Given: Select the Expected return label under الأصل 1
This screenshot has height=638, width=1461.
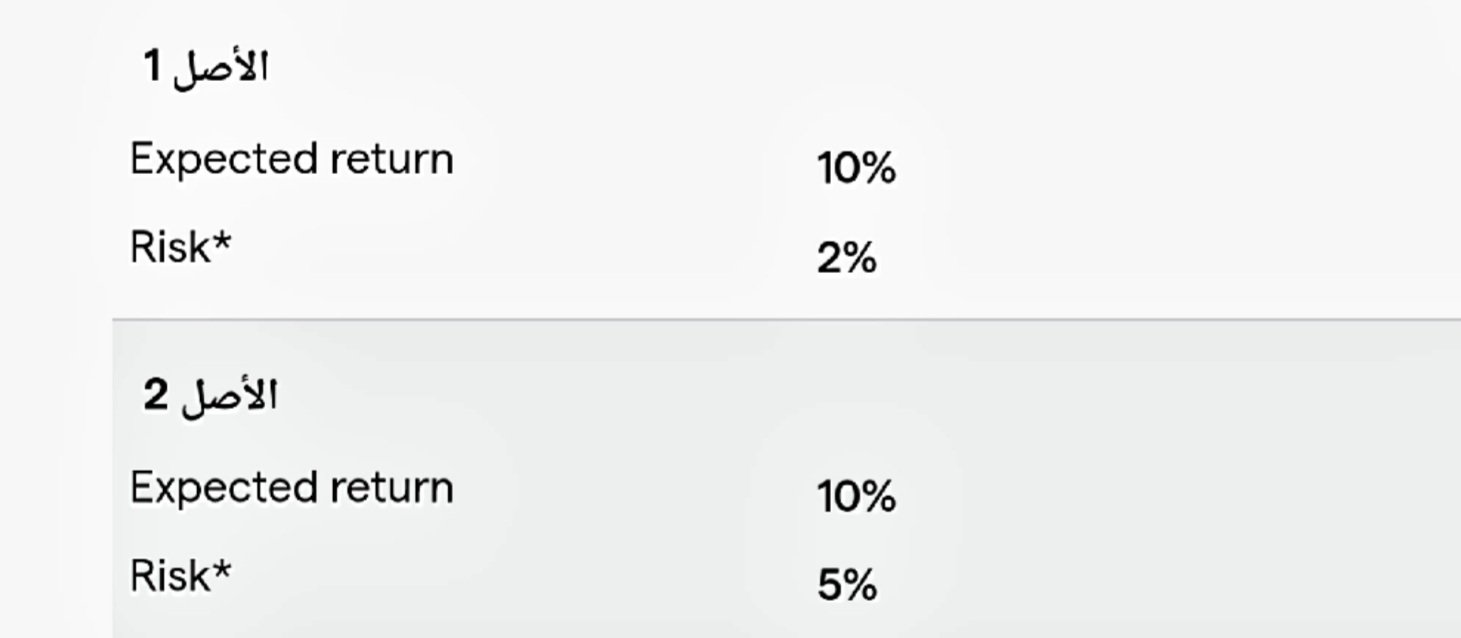Looking at the screenshot, I should coord(291,159).
